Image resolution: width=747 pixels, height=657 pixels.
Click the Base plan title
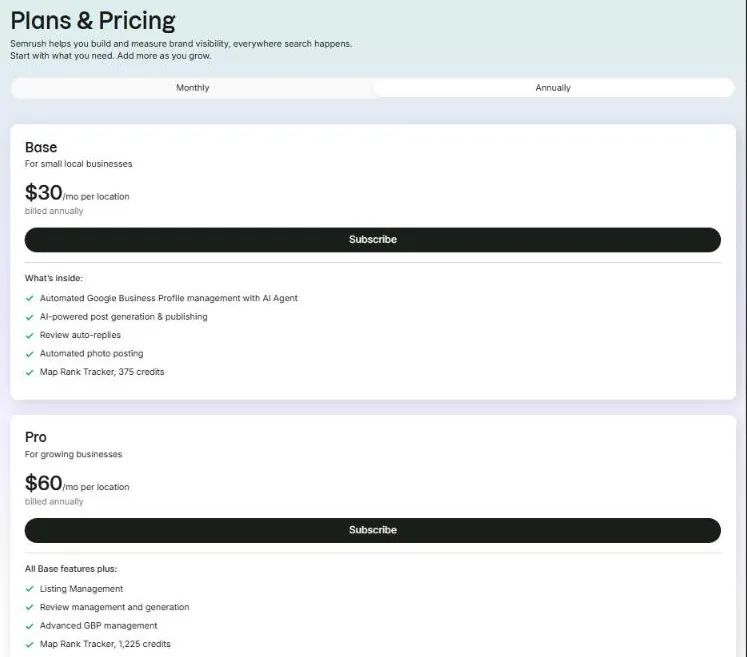pos(41,147)
